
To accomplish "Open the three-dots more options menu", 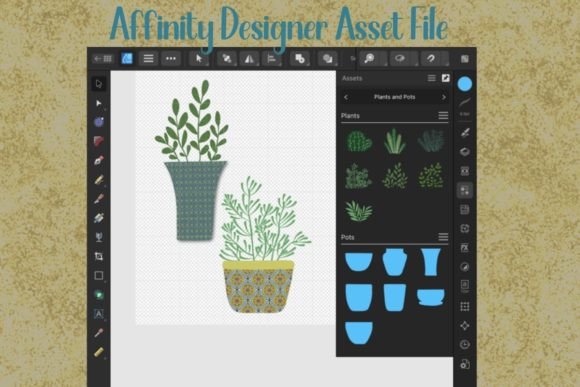I will 171,58.
